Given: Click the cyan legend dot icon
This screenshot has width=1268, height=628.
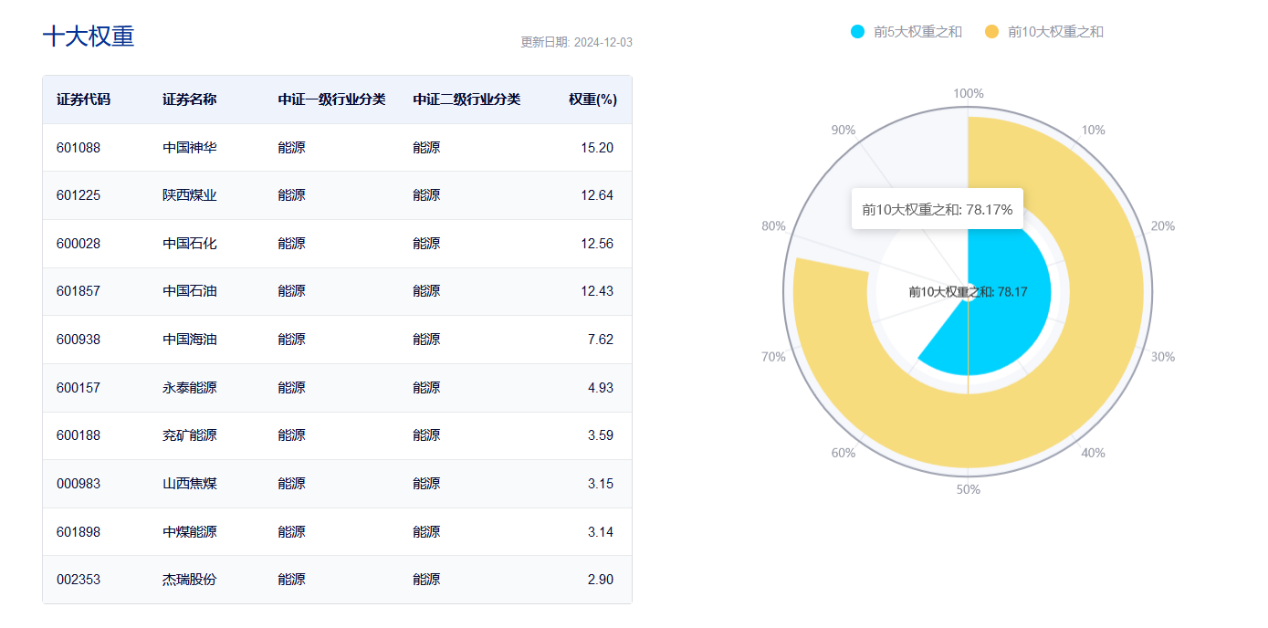Looking at the screenshot, I should click(x=857, y=32).
